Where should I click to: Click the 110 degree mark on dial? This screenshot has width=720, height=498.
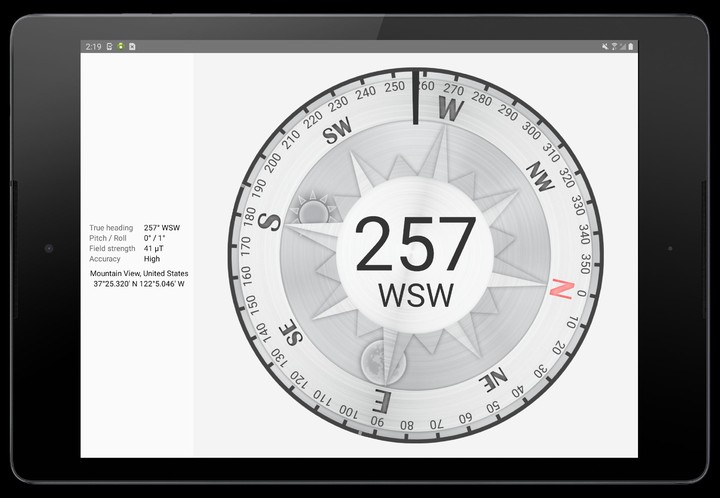[322, 397]
